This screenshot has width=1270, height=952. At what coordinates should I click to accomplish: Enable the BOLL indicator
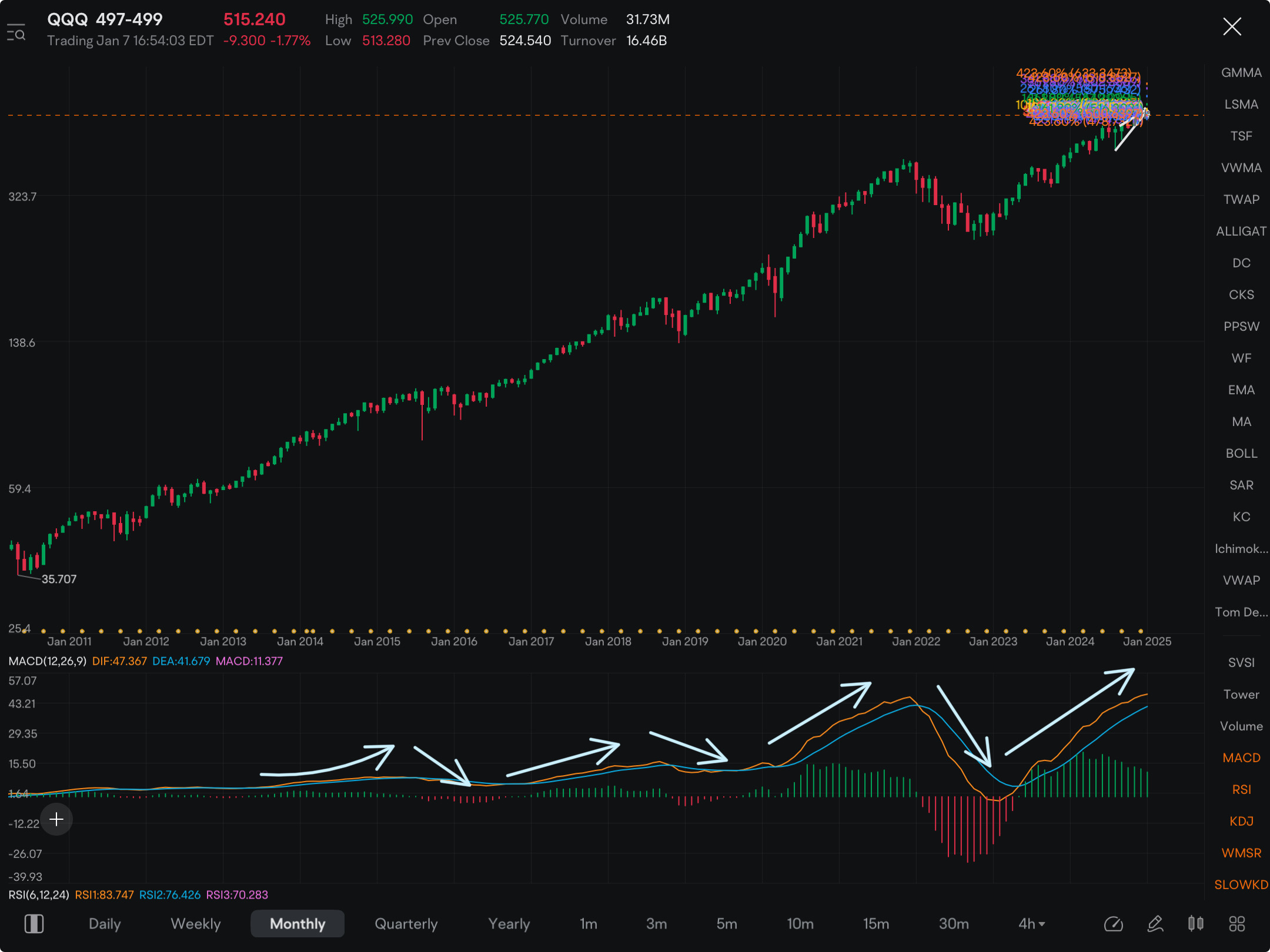[1241, 453]
